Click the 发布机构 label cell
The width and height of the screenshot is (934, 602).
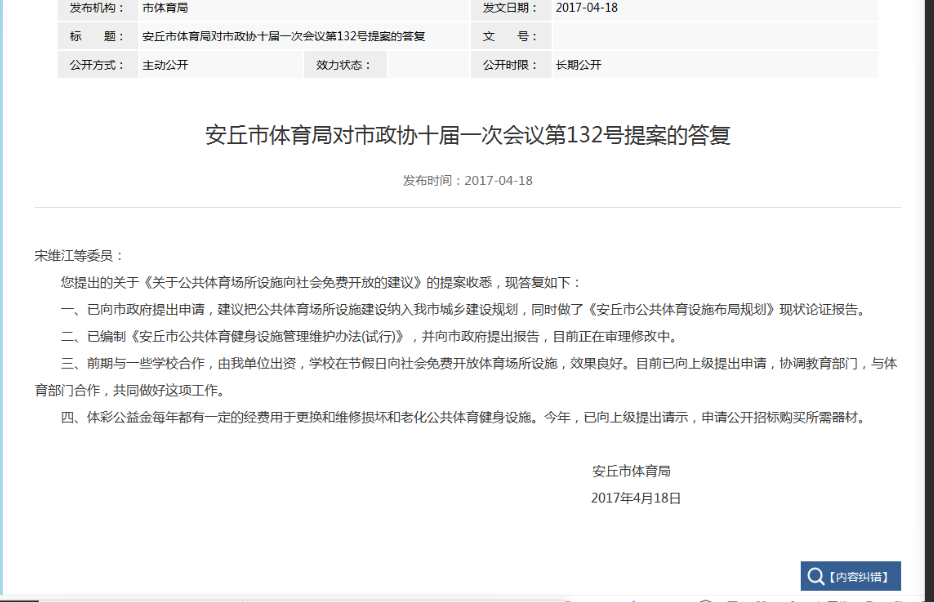pos(98,8)
